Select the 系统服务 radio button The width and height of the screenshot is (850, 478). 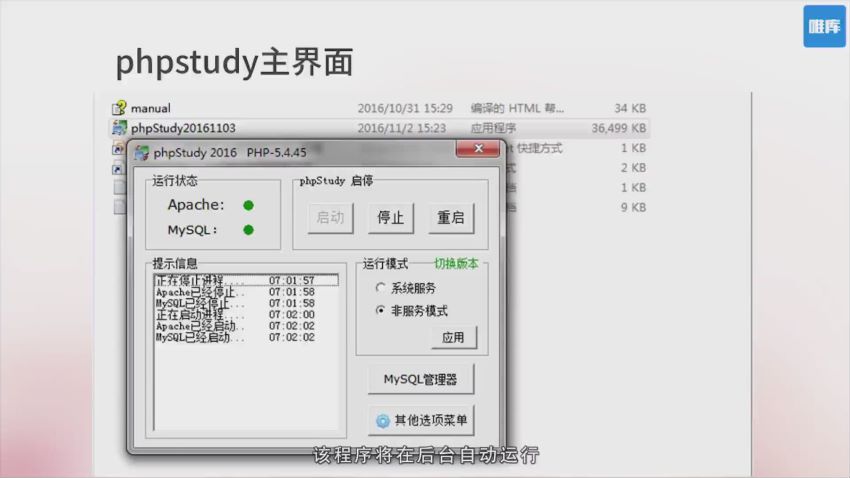click(381, 288)
